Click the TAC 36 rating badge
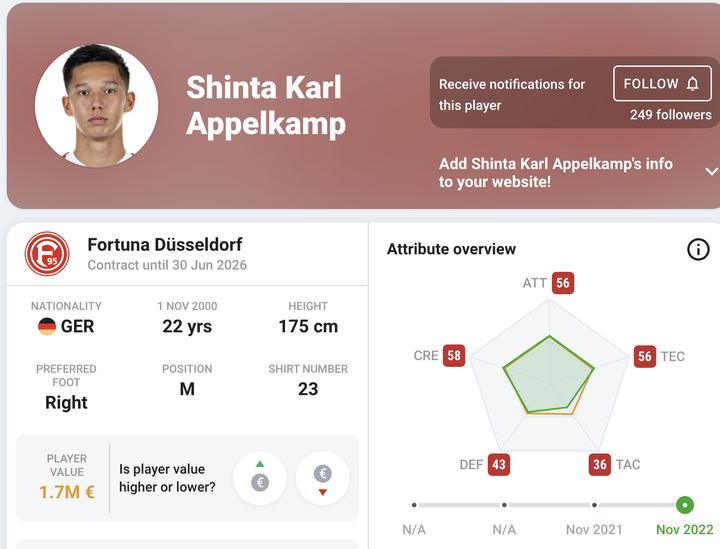The width and height of the screenshot is (720, 549). pos(600,464)
